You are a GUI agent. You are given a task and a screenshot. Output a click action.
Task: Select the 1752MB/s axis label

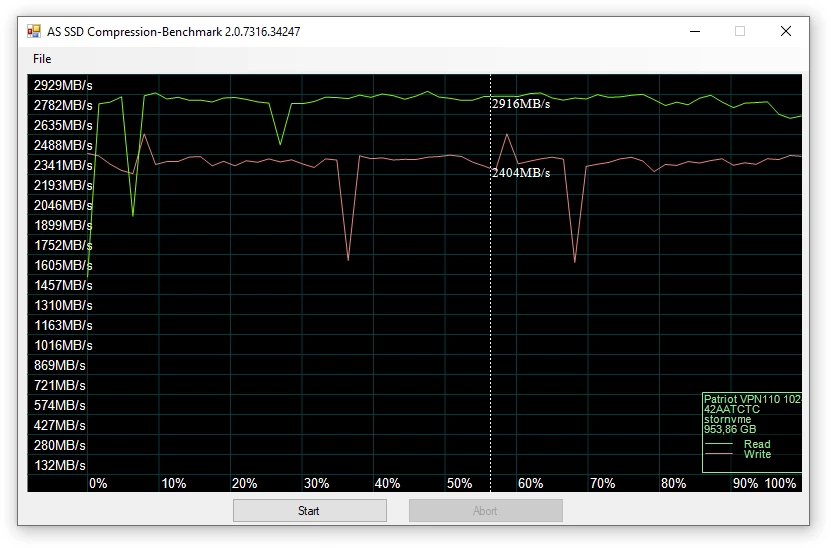pyautogui.click(x=63, y=245)
